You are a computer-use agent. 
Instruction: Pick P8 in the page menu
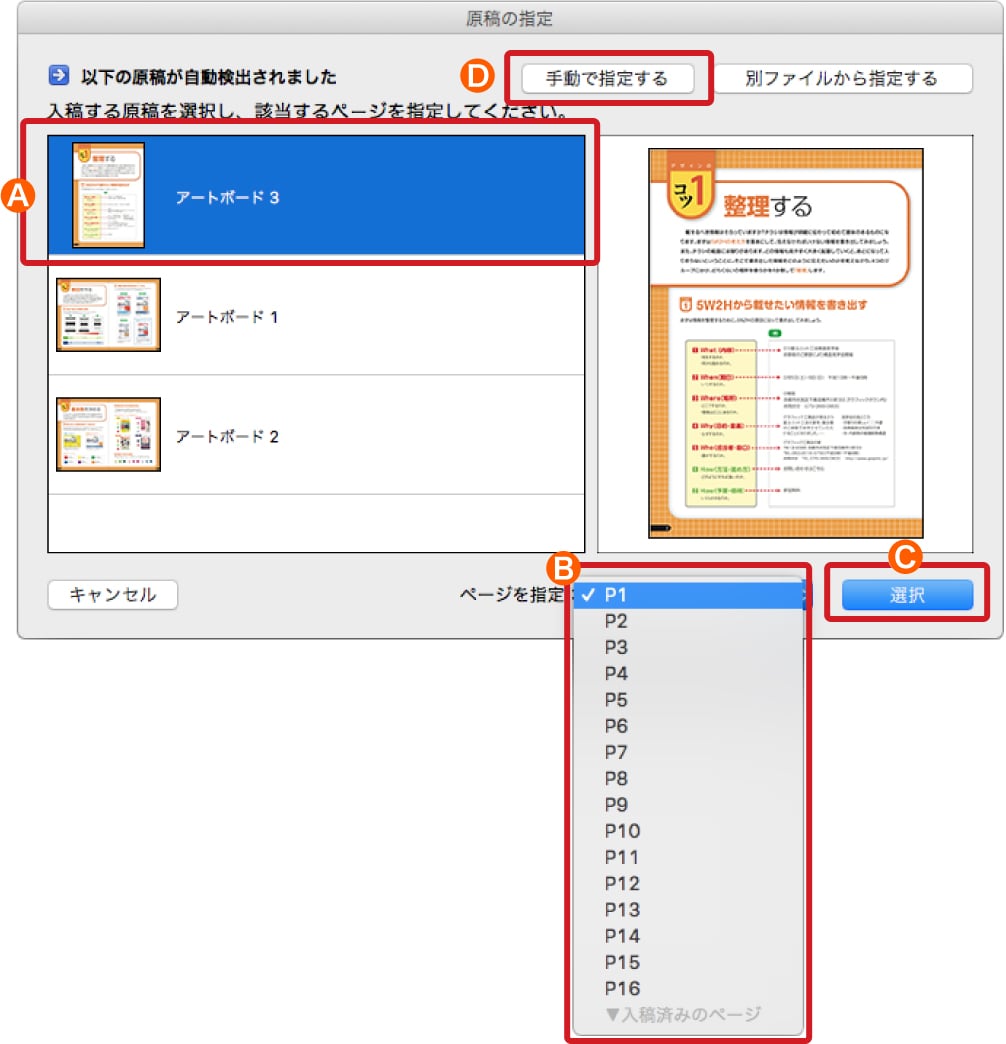pyautogui.click(x=616, y=778)
